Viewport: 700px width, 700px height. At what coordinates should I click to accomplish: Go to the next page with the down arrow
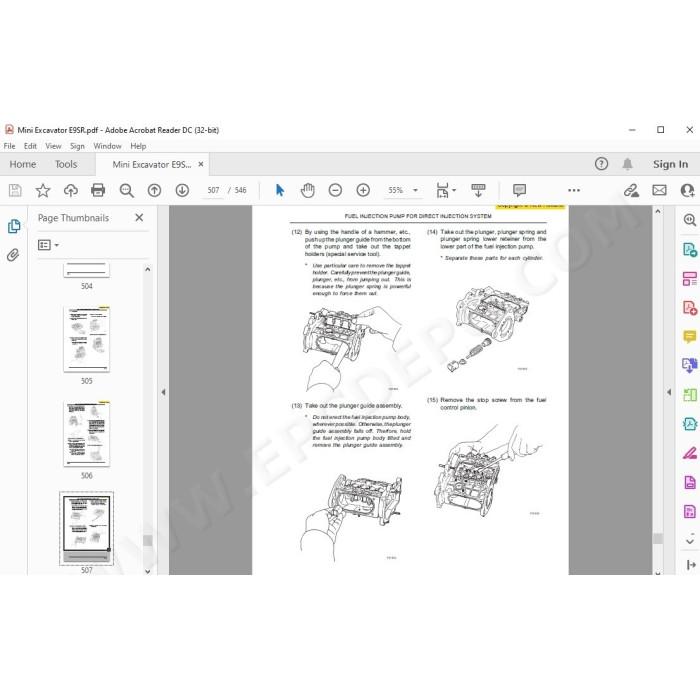[182, 191]
